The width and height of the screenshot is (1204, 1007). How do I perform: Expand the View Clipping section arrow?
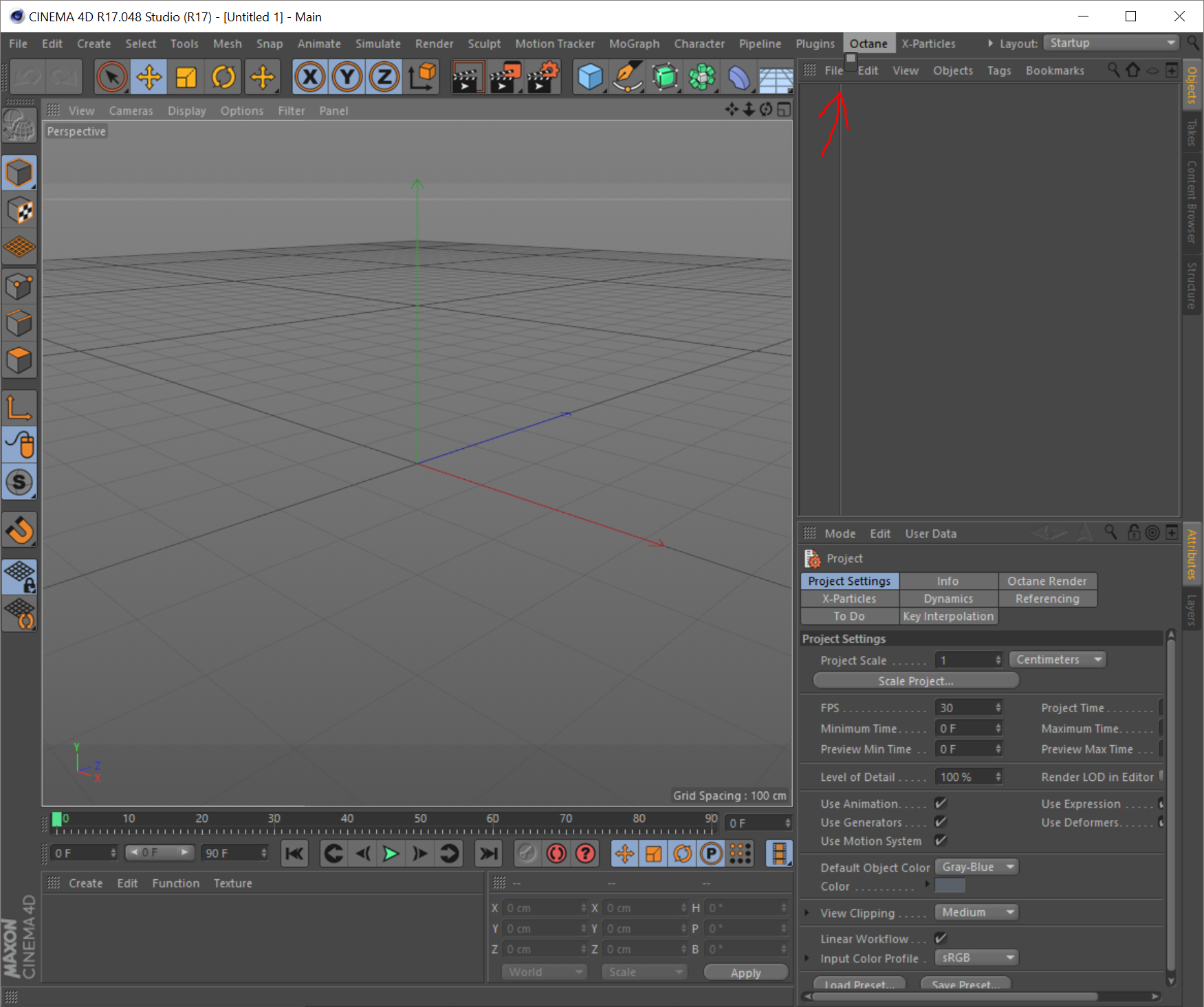pos(807,913)
